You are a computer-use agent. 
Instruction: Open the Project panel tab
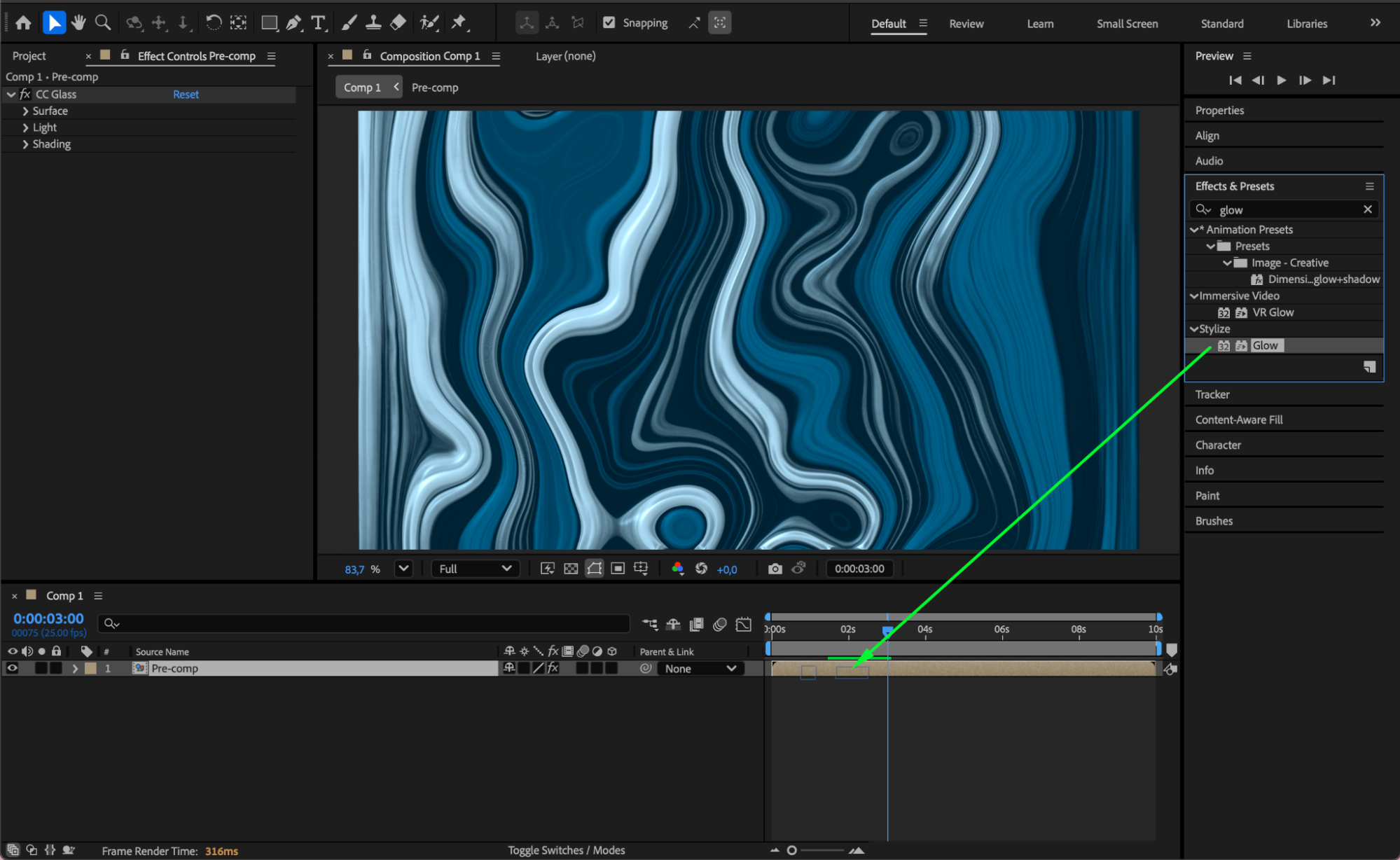tap(29, 56)
